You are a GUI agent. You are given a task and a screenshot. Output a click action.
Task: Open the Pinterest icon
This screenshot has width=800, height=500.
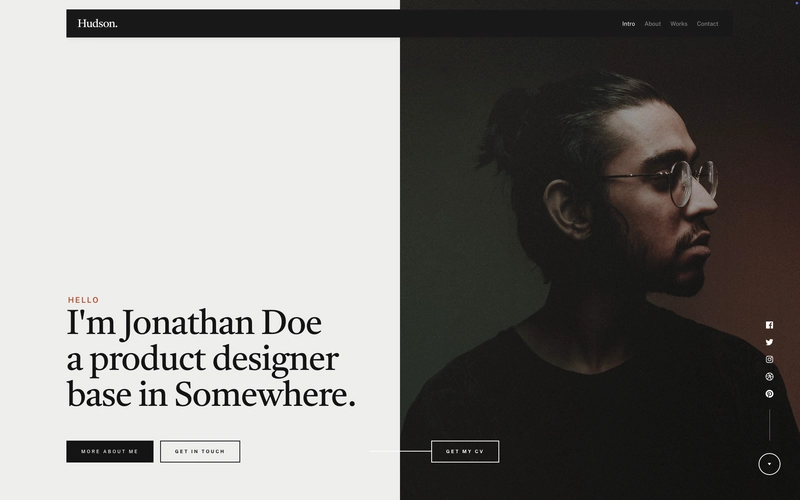pyautogui.click(x=769, y=394)
